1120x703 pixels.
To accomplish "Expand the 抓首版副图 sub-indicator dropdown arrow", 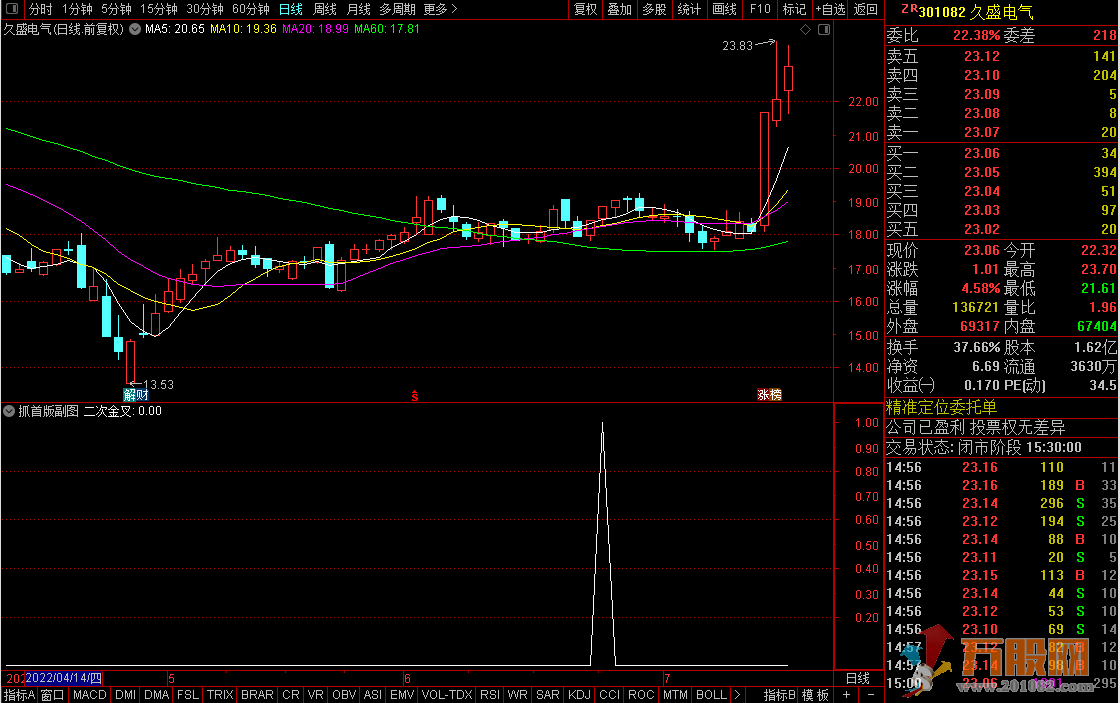I will [9, 412].
